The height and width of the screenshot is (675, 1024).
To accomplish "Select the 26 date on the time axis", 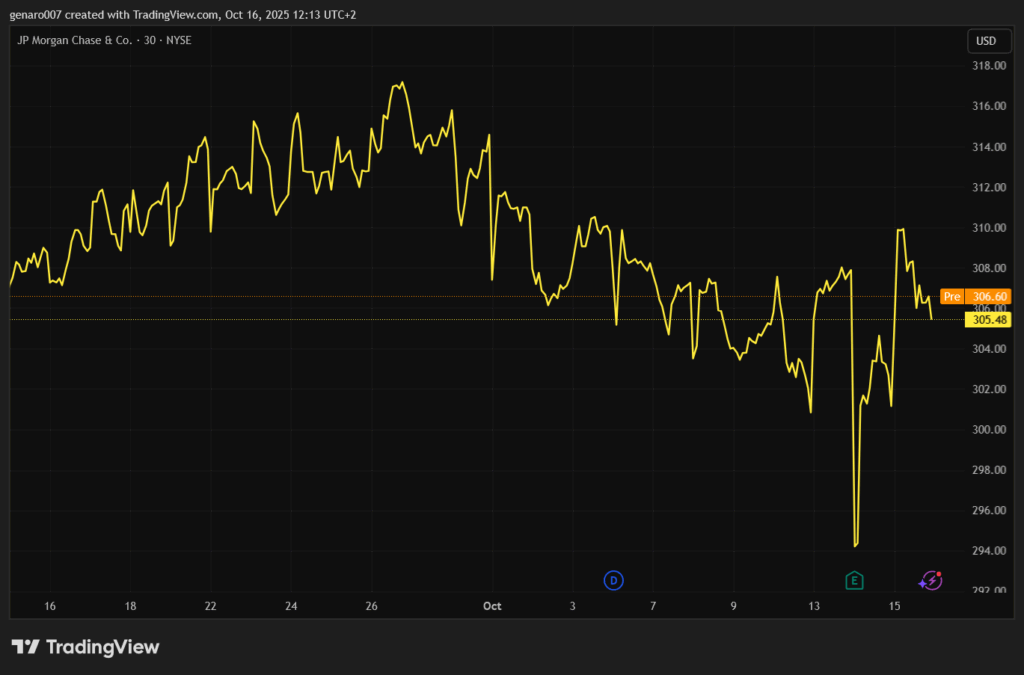I will [x=371, y=606].
